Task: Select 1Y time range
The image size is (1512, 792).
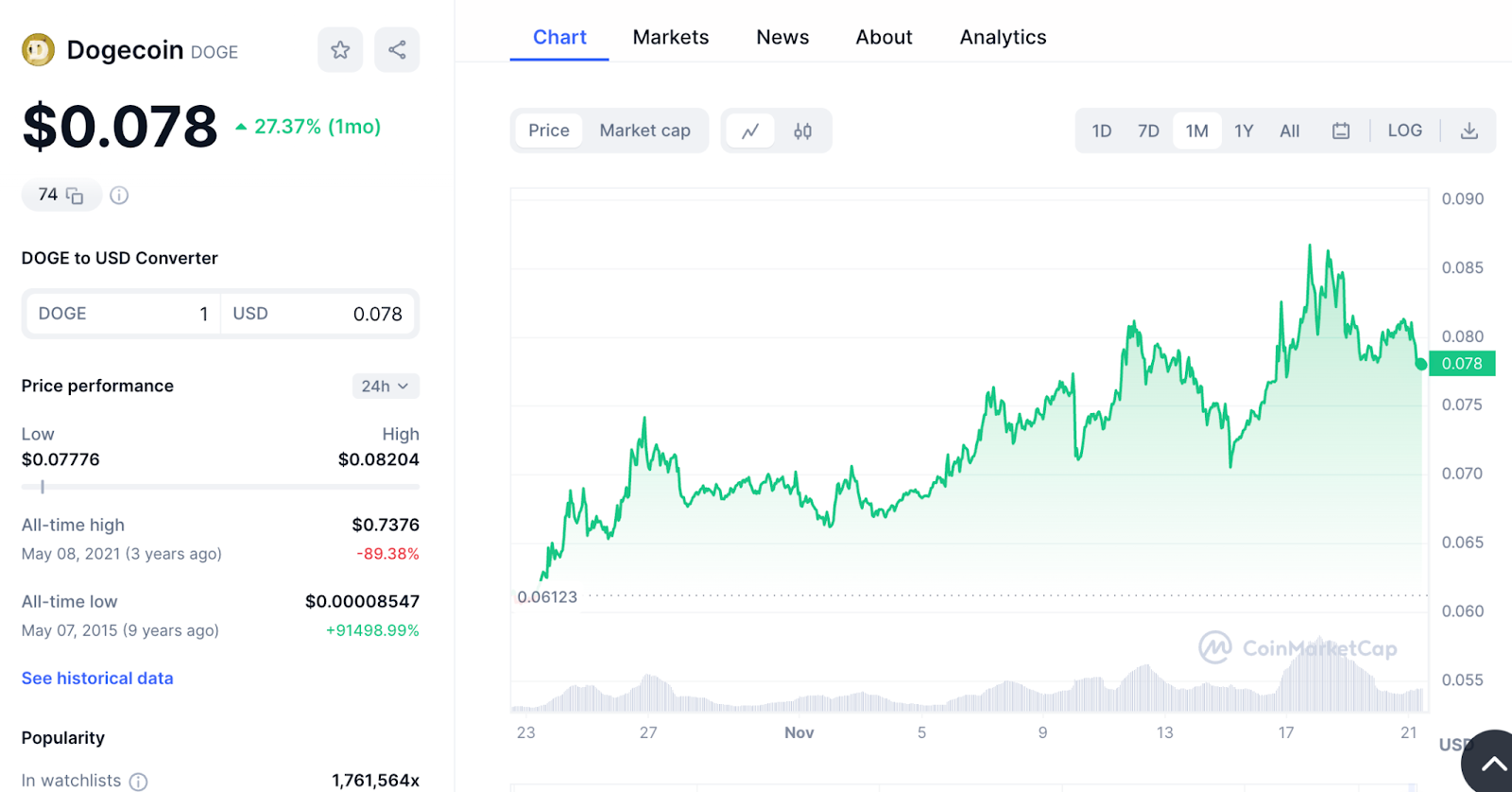Action: 1244,131
